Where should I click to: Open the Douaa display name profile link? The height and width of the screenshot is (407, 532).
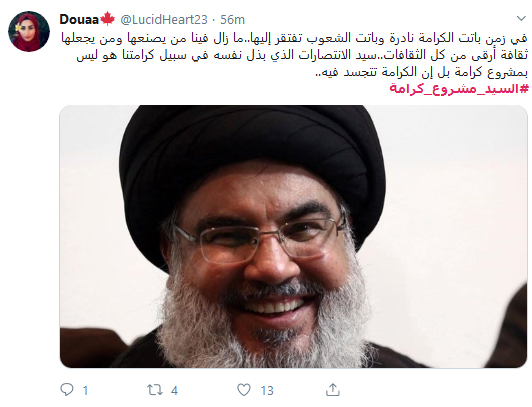79,20
